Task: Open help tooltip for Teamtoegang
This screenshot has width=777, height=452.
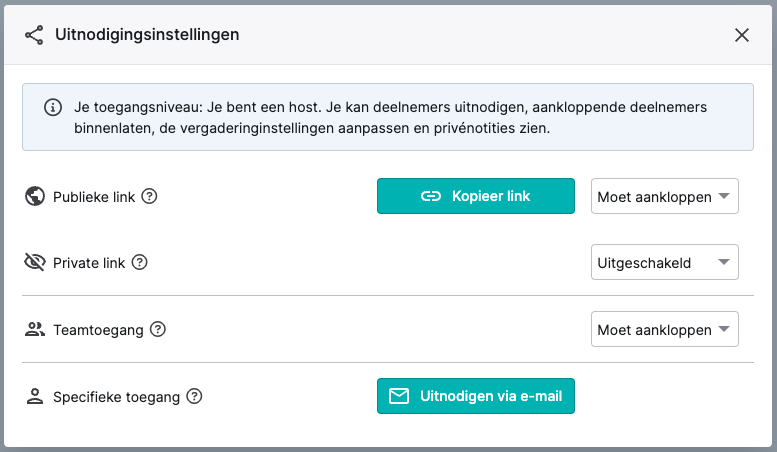Action: (x=158, y=329)
